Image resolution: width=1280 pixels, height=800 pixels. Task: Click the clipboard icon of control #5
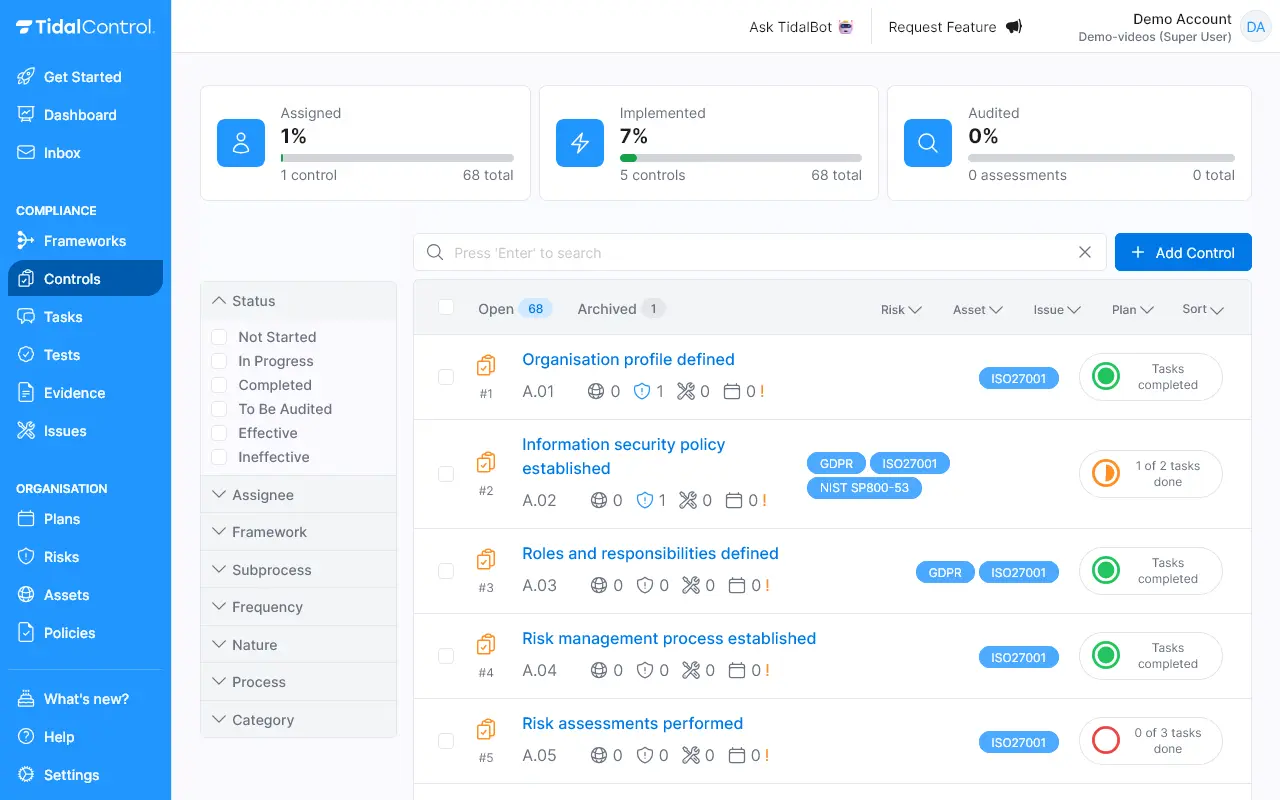tap(486, 729)
